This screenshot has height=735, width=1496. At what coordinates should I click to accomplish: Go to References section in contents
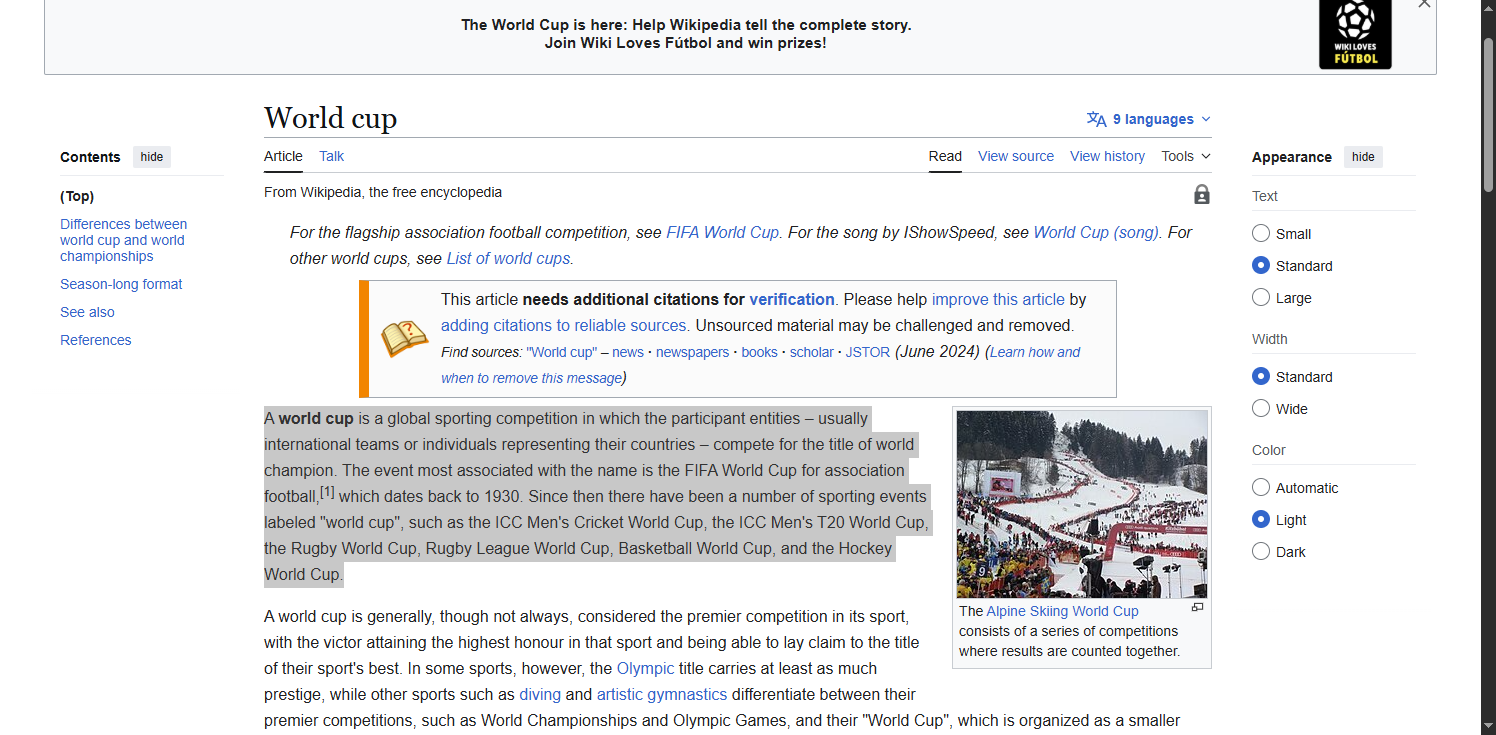(x=96, y=340)
